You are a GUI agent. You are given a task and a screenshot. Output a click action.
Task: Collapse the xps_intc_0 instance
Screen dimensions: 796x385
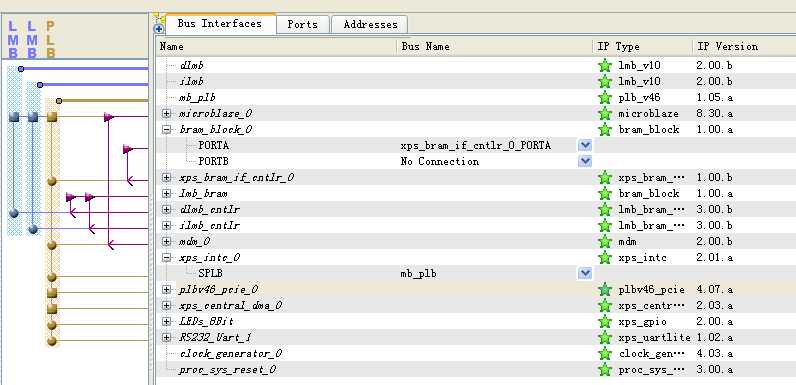point(167,258)
